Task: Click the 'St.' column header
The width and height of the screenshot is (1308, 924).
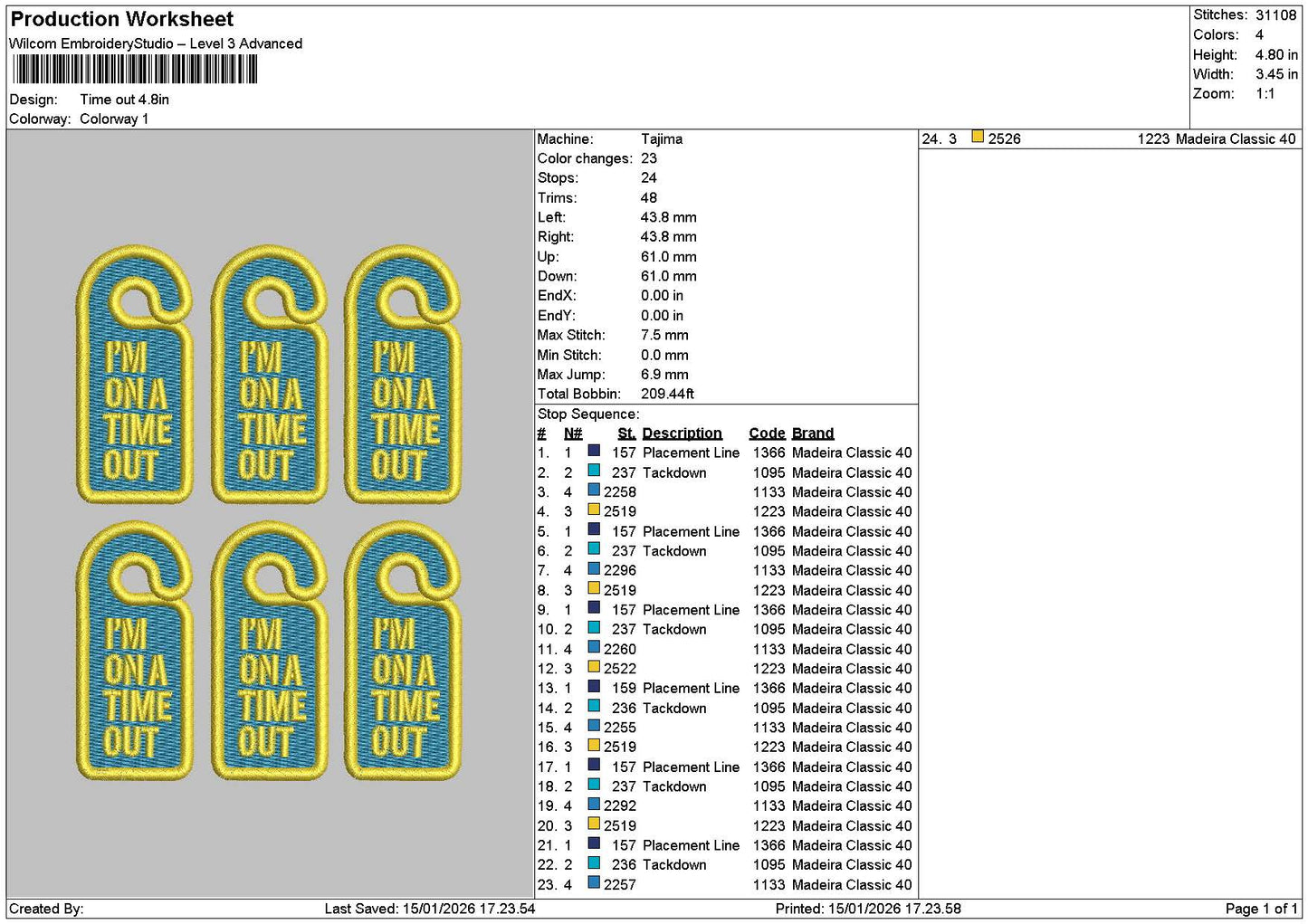Action: [x=626, y=433]
